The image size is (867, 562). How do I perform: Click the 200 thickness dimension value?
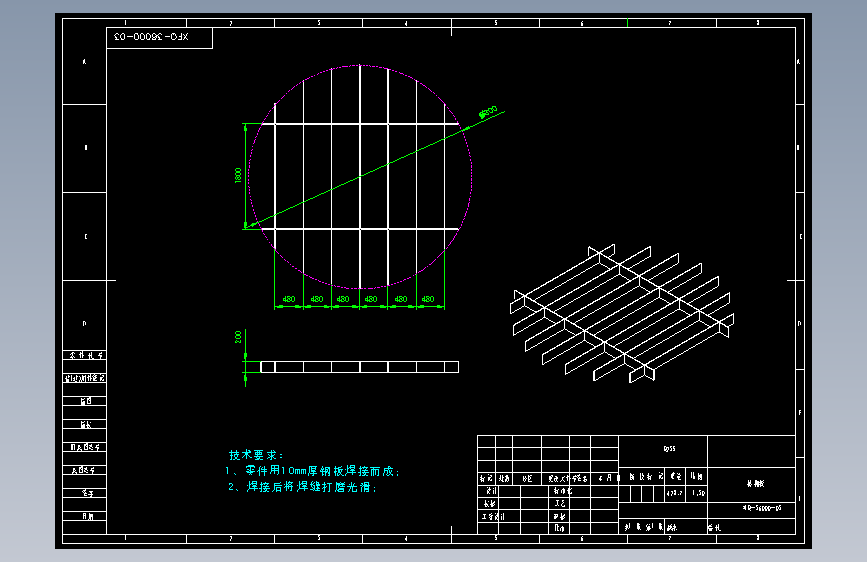[x=238, y=337]
